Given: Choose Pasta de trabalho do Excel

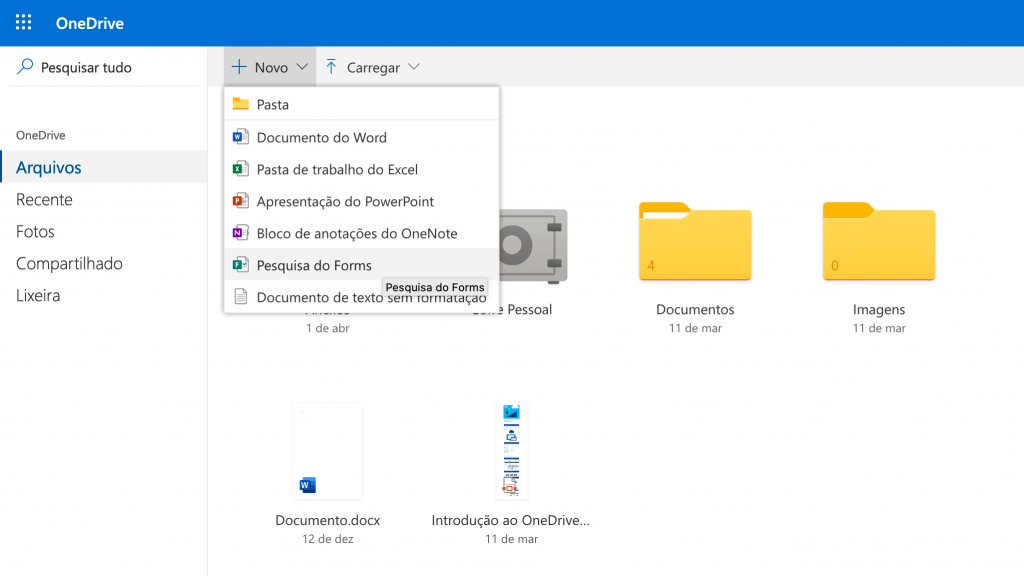Looking at the screenshot, I should pos(361,169).
